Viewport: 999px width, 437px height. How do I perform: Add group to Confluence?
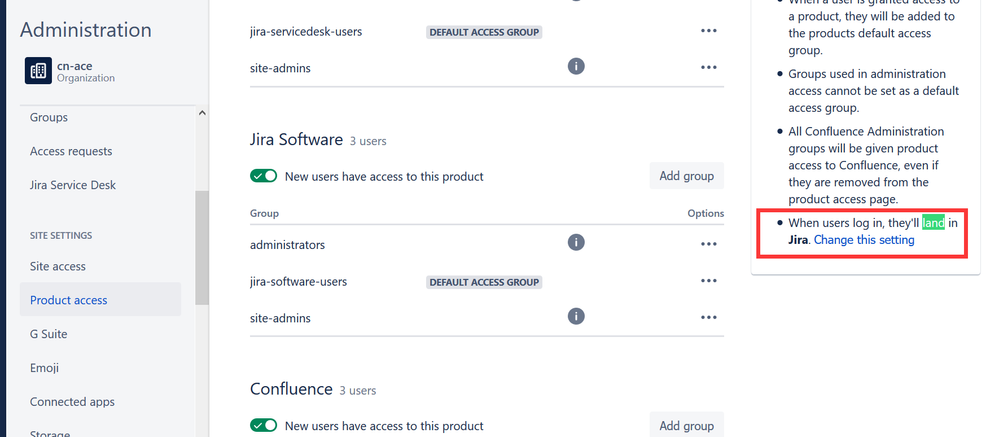[687, 426]
